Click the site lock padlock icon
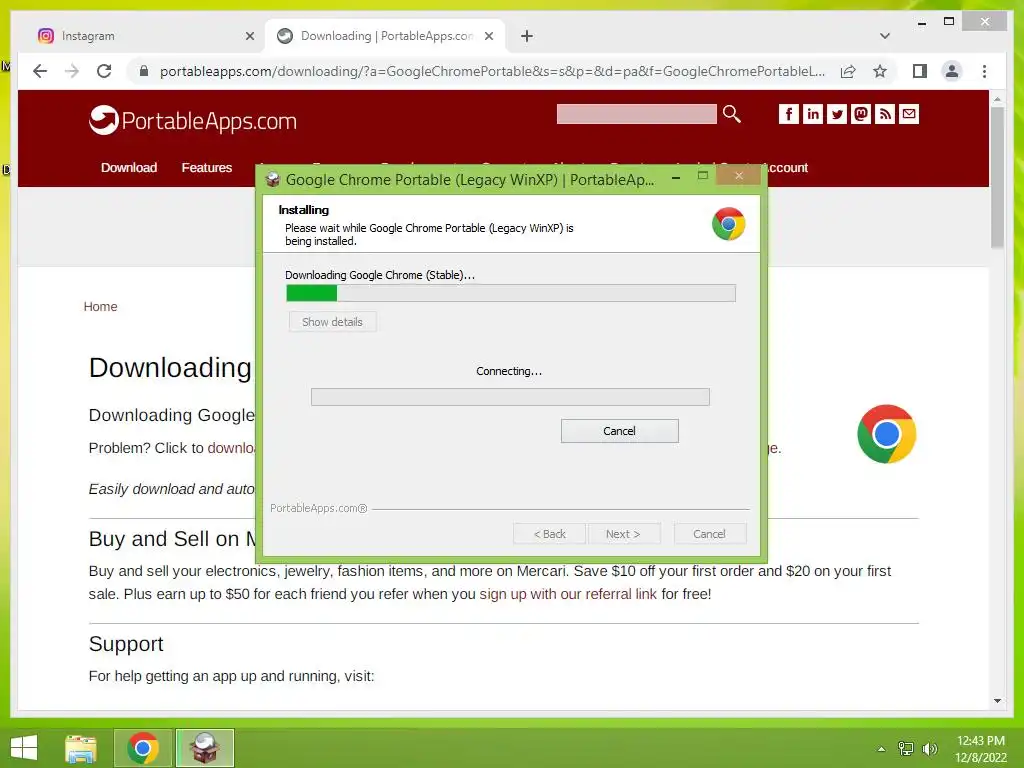This screenshot has height=768, width=1024. pos(144,71)
